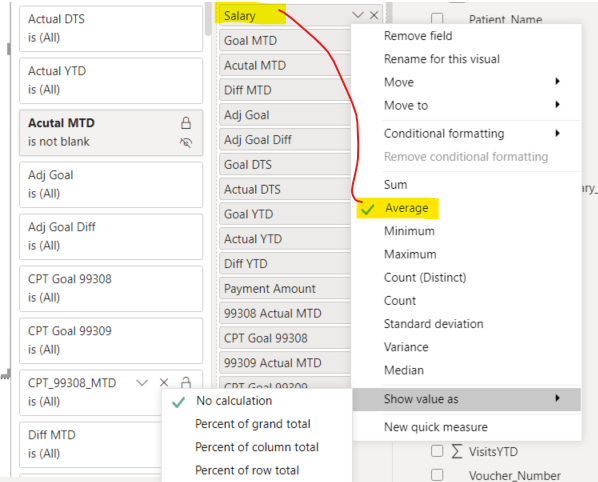Select the Adj Goal Diff value field
Viewport: 598px width, 482px height.
285,140
